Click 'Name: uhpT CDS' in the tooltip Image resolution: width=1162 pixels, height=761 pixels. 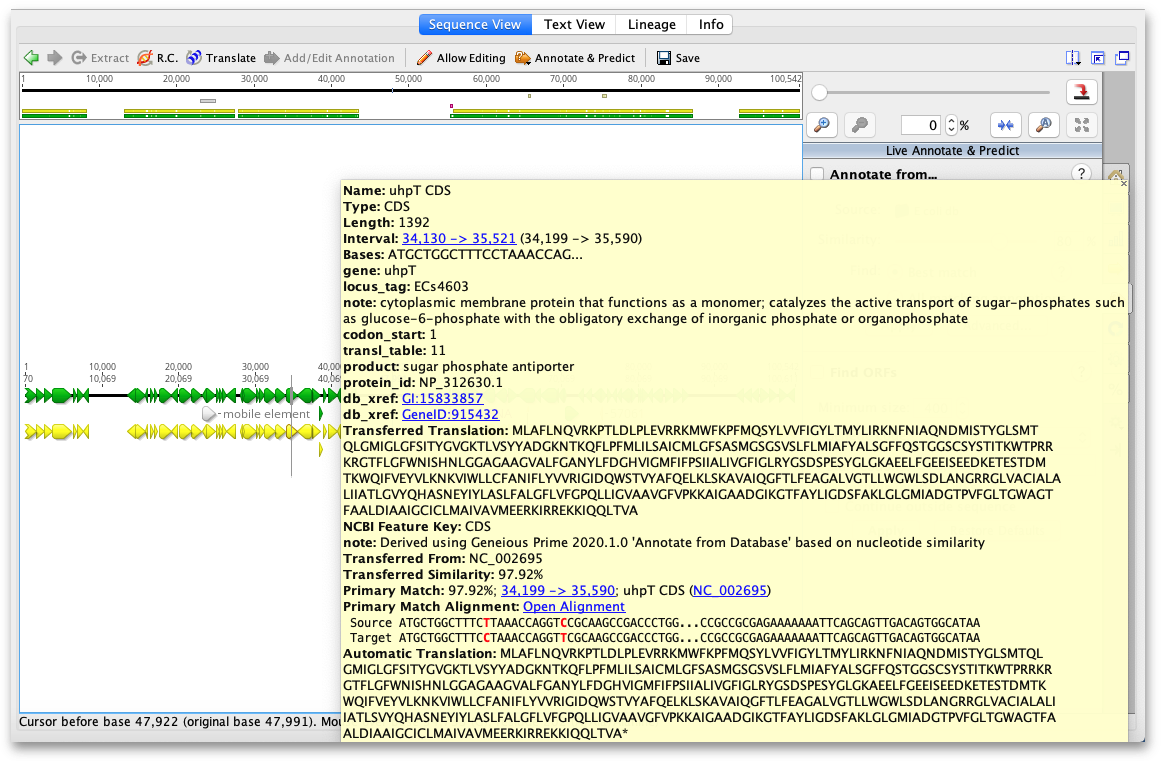tap(397, 190)
